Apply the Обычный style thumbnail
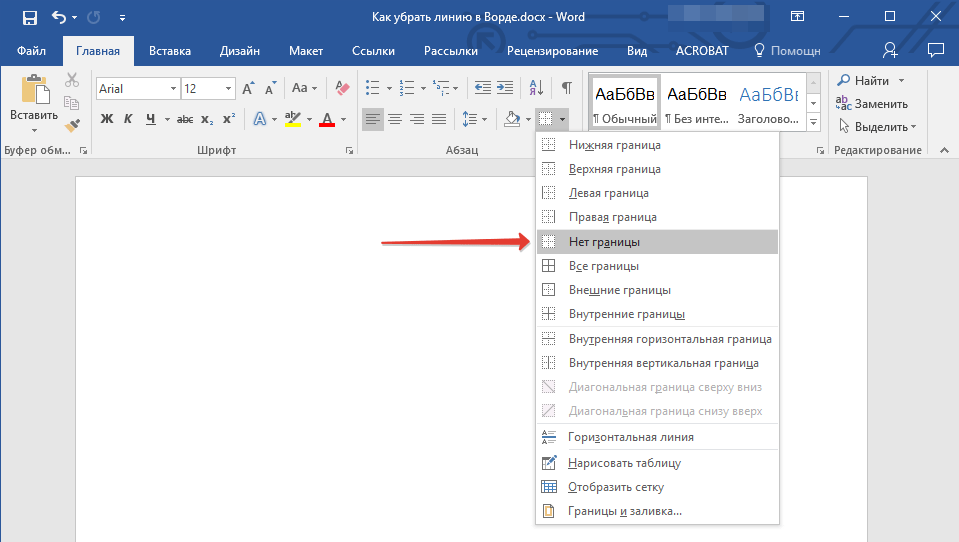Screen dimensions: 959x542 coord(625,102)
